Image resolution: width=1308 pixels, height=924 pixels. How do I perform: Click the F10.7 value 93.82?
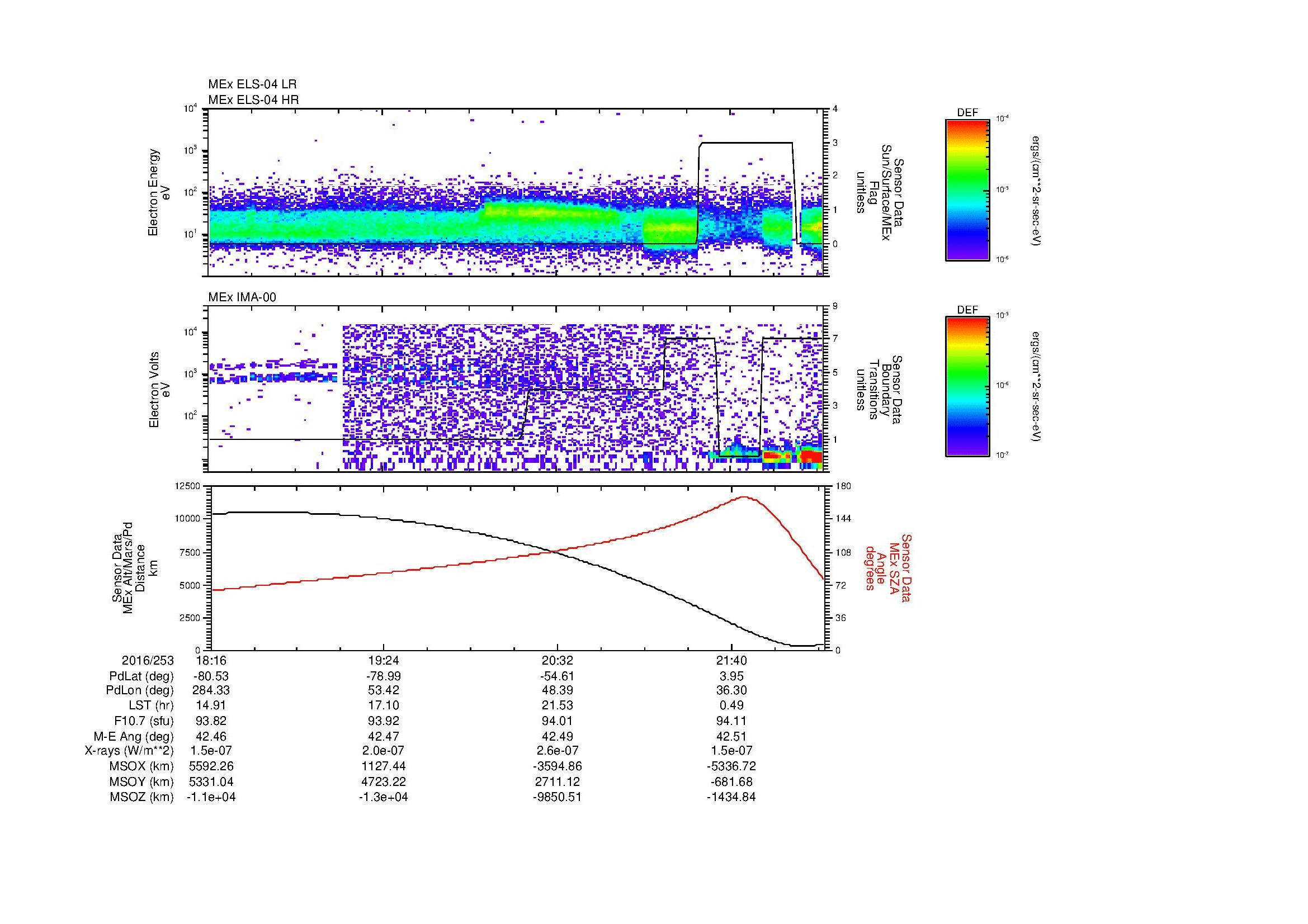[211, 721]
